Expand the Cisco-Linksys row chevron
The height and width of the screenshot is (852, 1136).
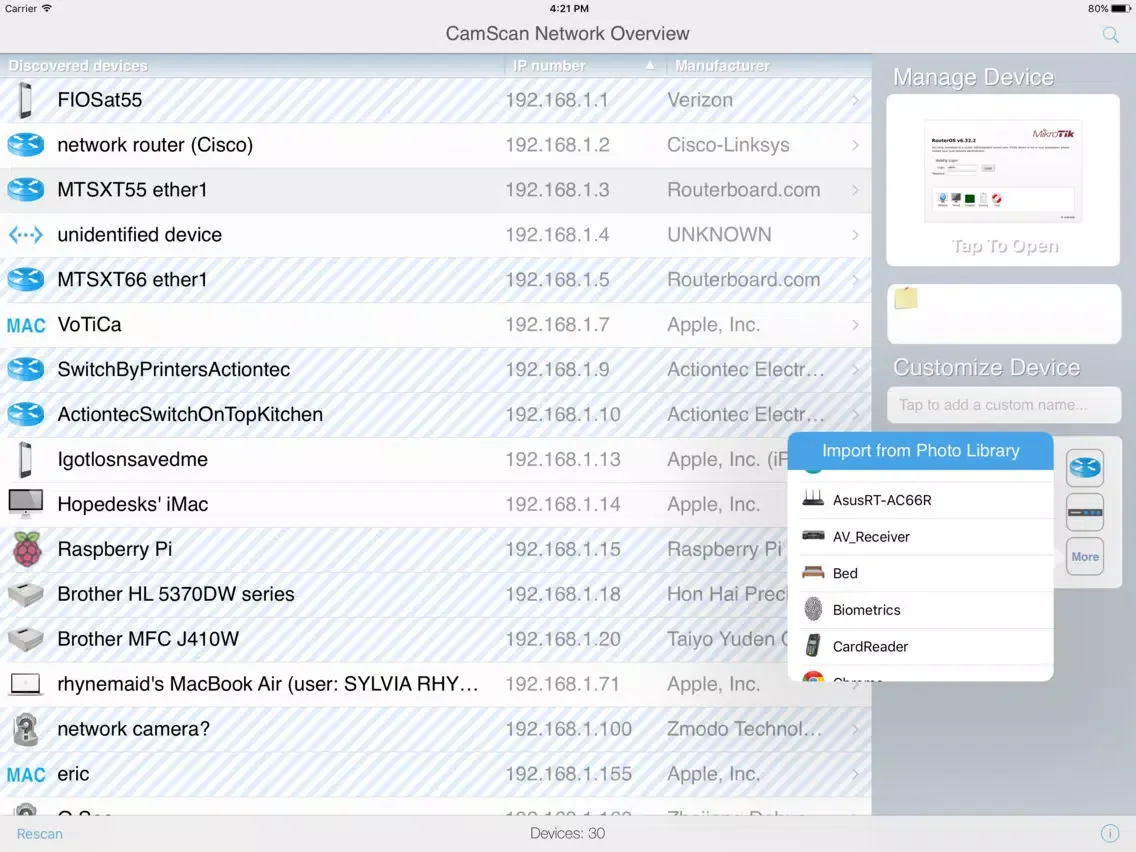point(856,145)
